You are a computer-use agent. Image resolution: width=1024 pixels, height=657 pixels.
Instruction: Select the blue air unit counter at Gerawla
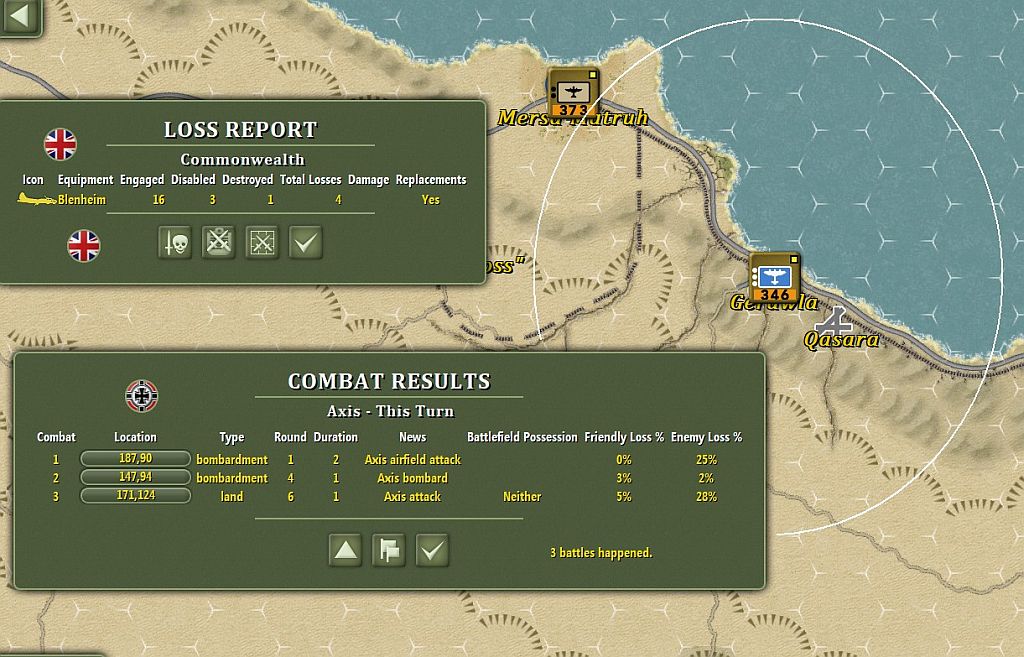tap(775, 278)
